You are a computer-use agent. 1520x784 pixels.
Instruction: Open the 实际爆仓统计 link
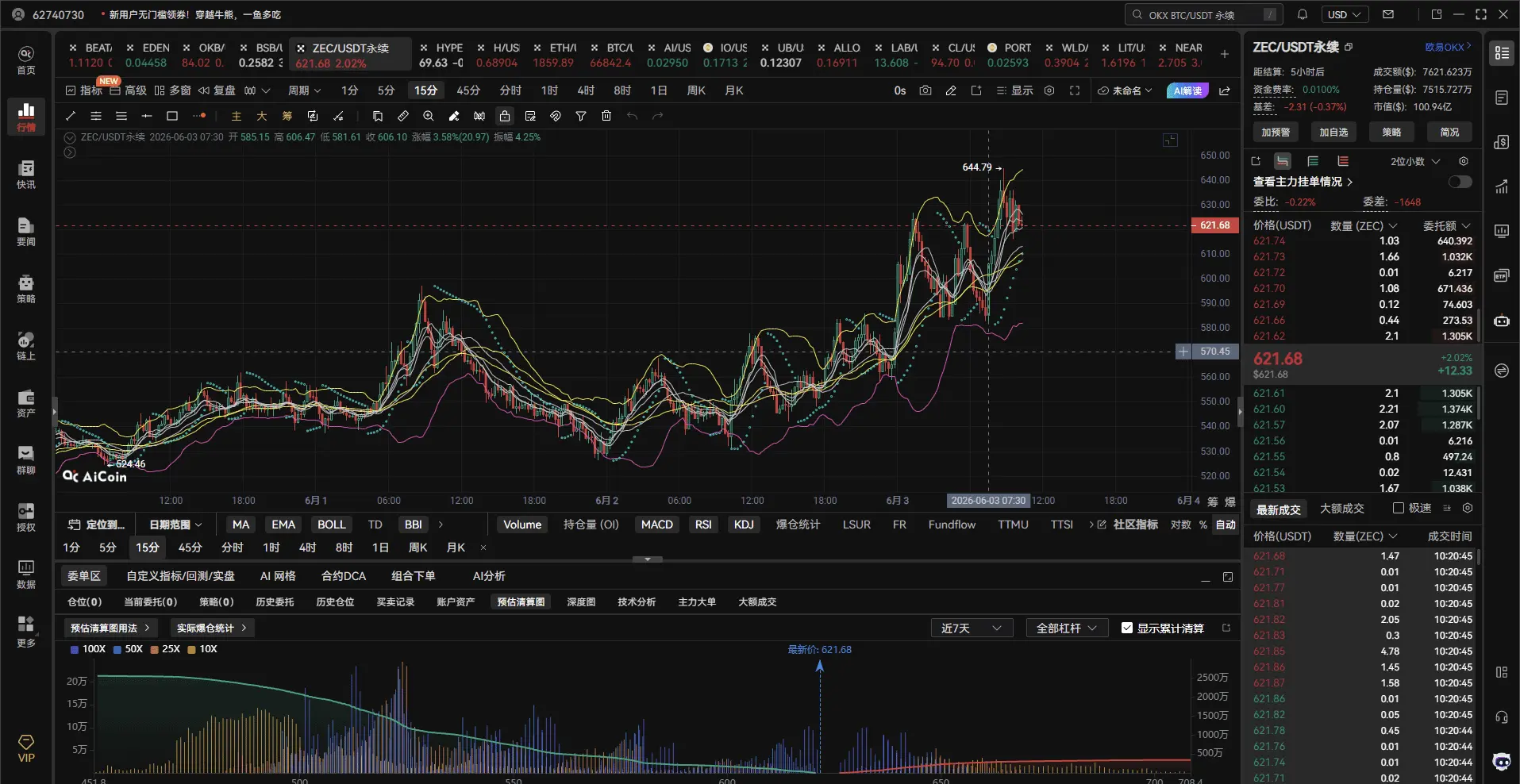coord(212,628)
